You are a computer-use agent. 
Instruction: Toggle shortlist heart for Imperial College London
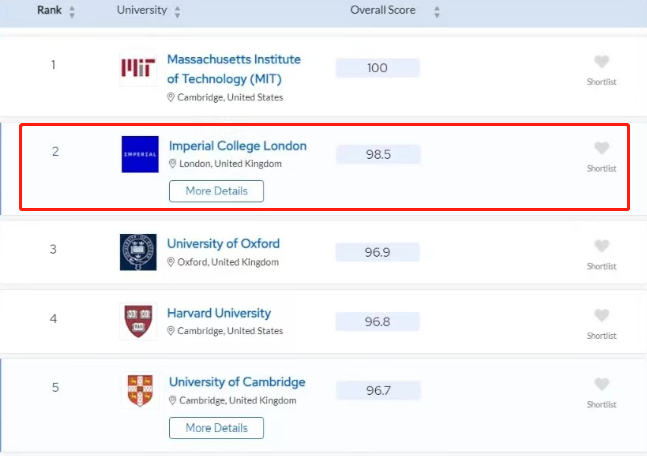tap(602, 148)
